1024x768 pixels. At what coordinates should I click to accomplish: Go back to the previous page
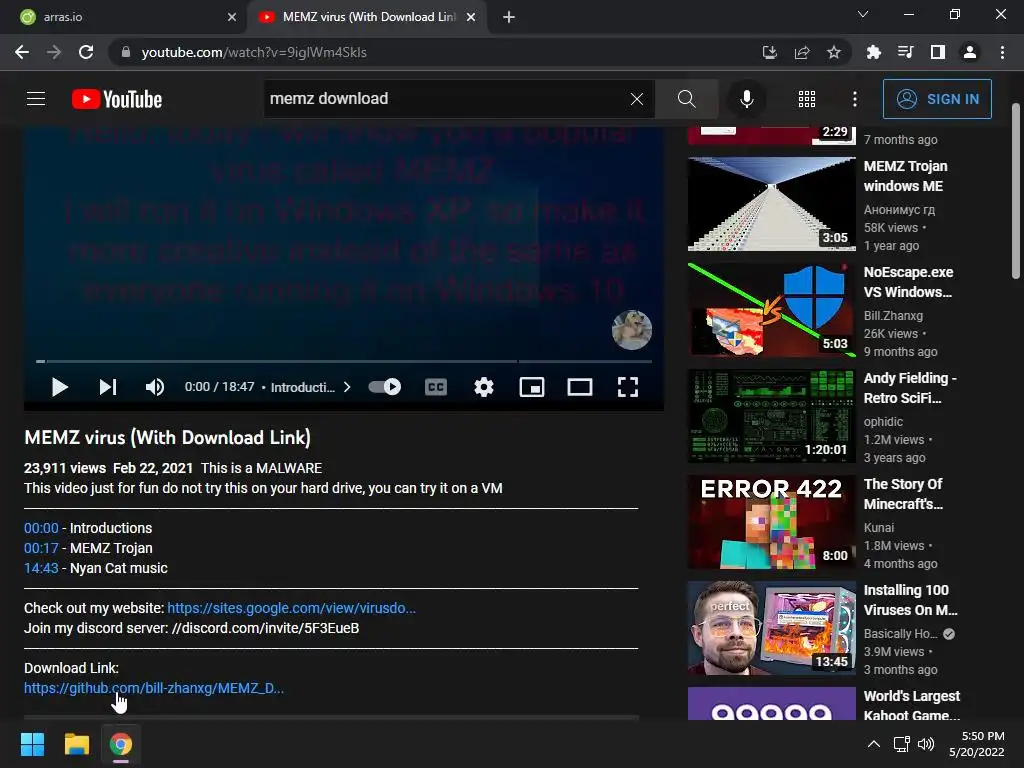pos(22,52)
